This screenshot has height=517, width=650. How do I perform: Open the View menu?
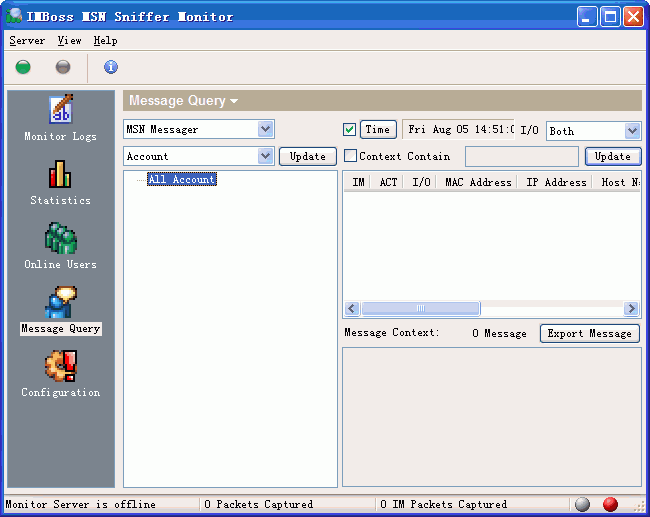click(x=69, y=41)
